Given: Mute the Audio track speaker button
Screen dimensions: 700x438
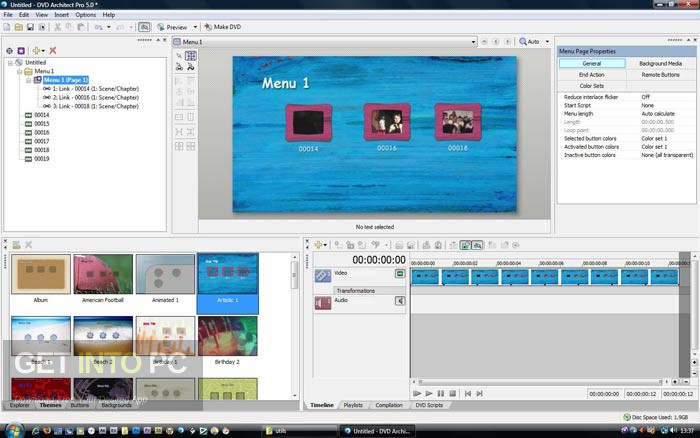Looking at the screenshot, I should pos(400,301).
